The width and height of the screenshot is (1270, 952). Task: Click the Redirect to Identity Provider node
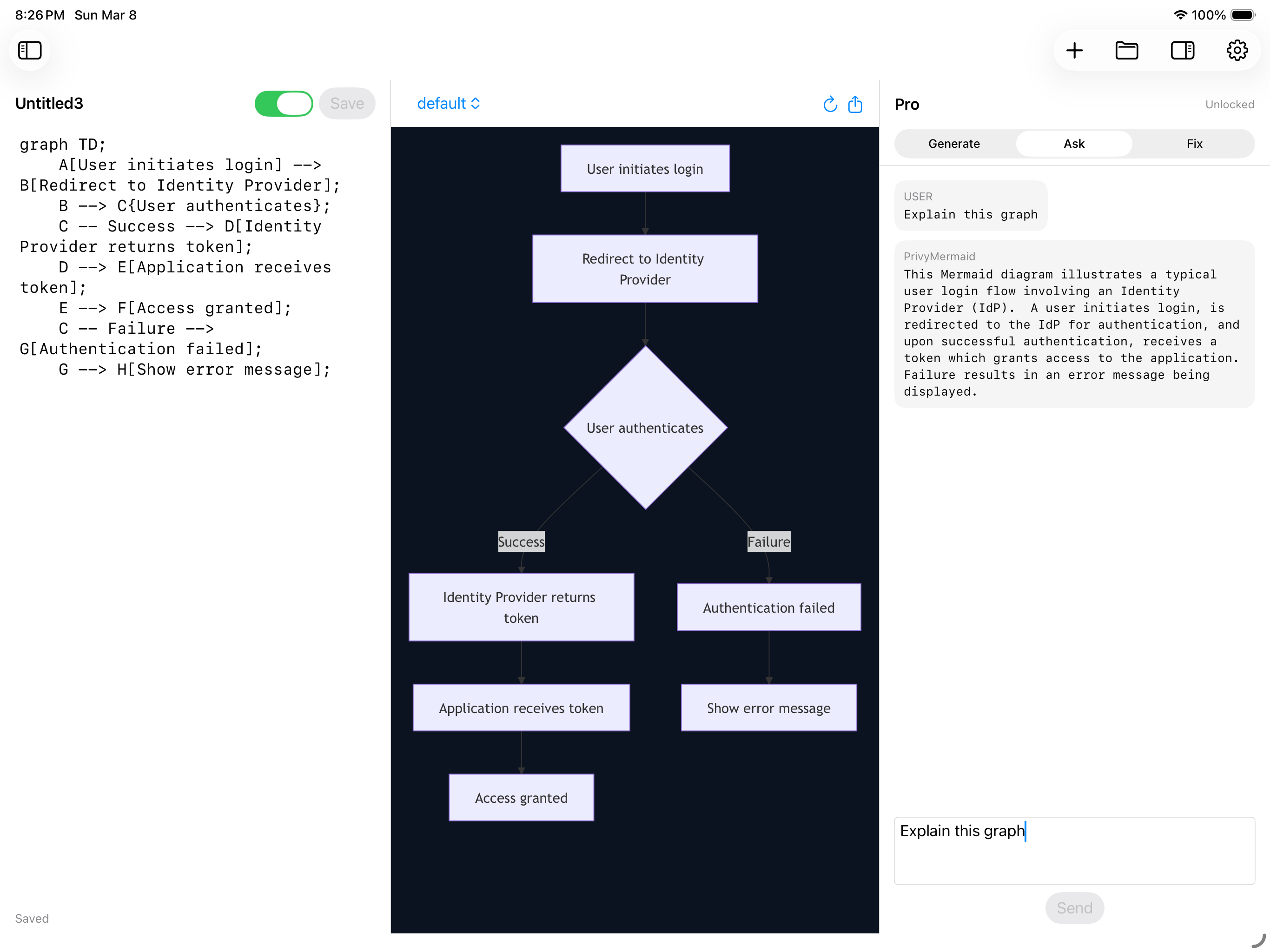tap(645, 269)
